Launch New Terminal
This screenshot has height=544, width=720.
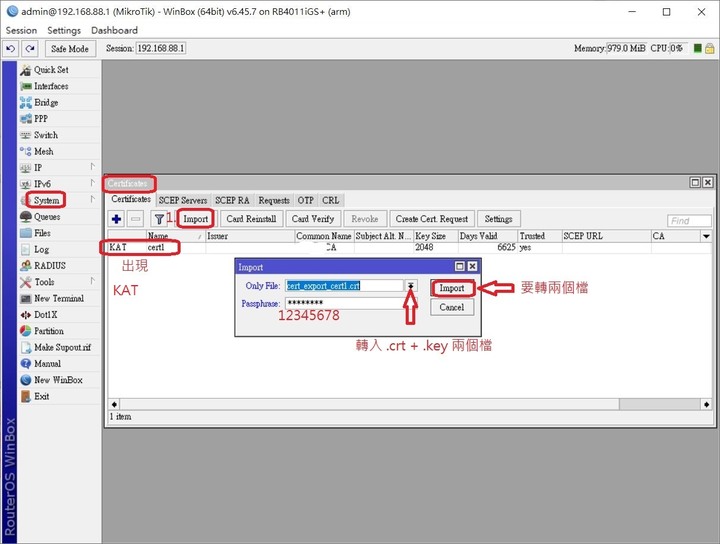59,298
